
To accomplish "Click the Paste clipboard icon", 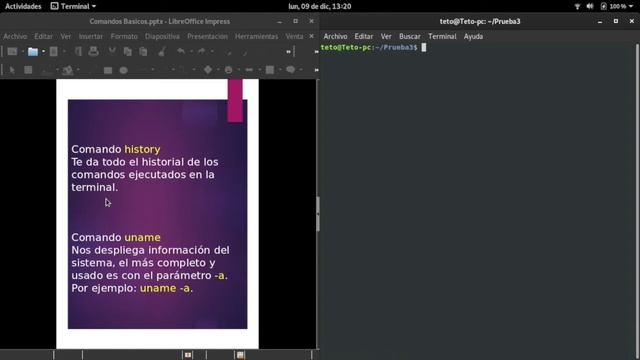I will click(143, 51).
